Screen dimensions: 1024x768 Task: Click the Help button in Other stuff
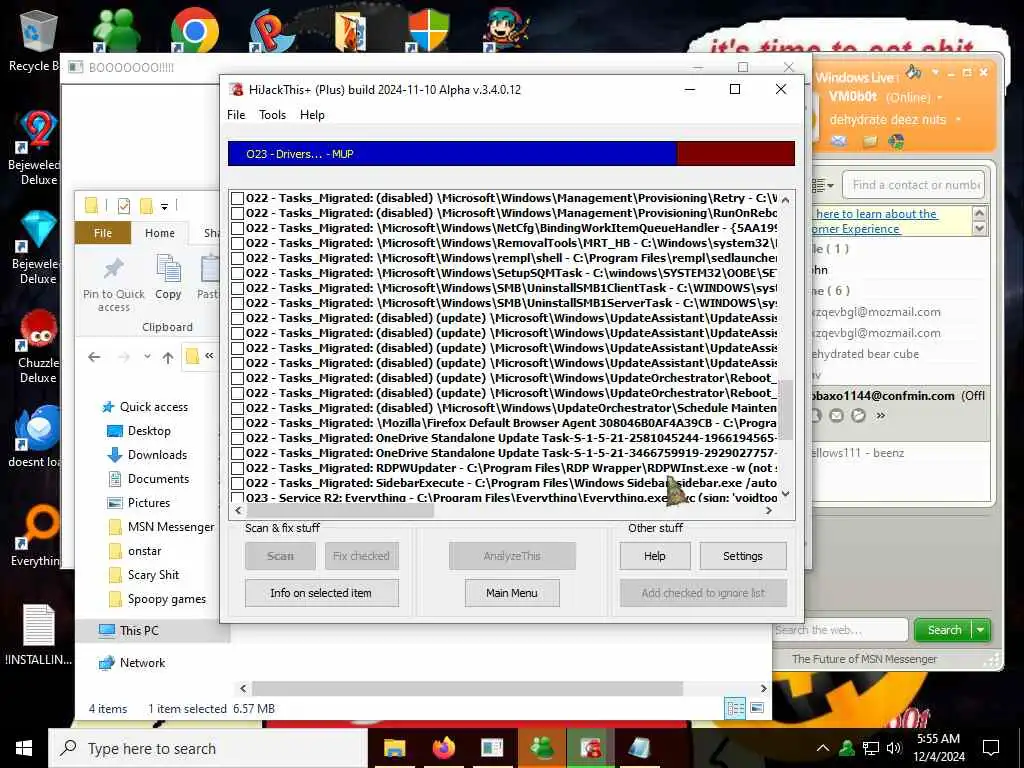(x=654, y=556)
